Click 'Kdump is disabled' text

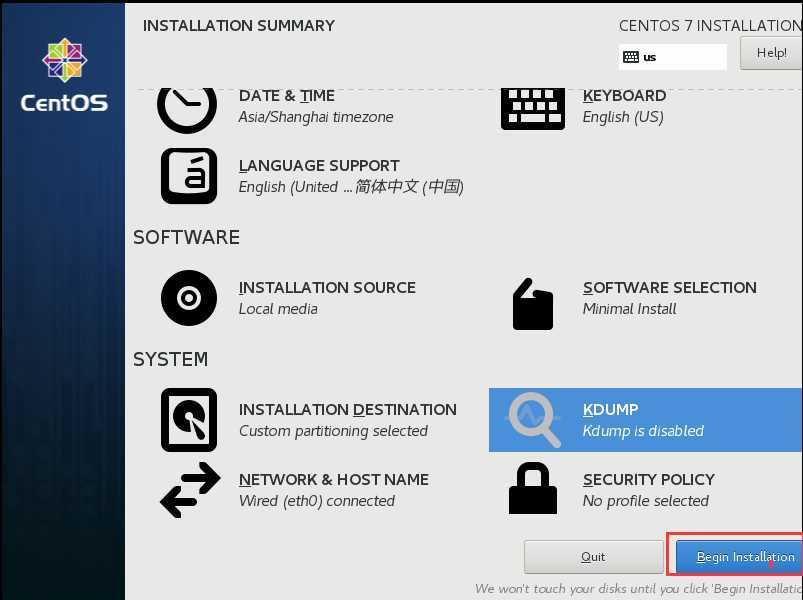click(643, 431)
